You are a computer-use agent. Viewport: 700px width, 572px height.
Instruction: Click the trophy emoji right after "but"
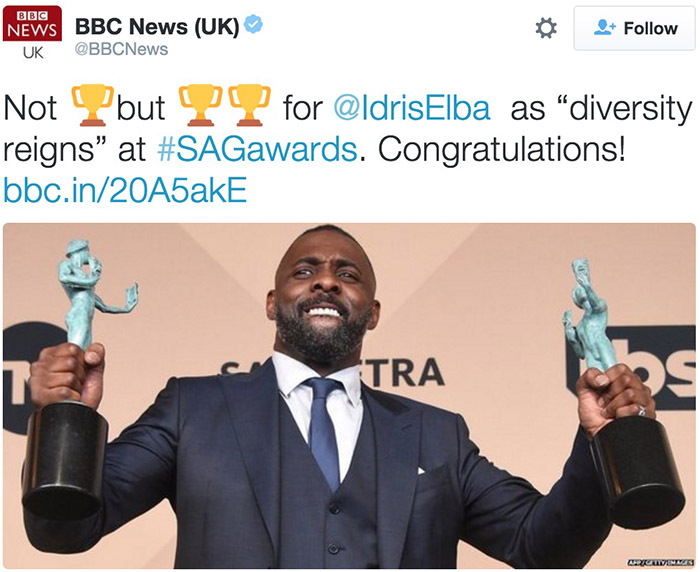[200, 105]
